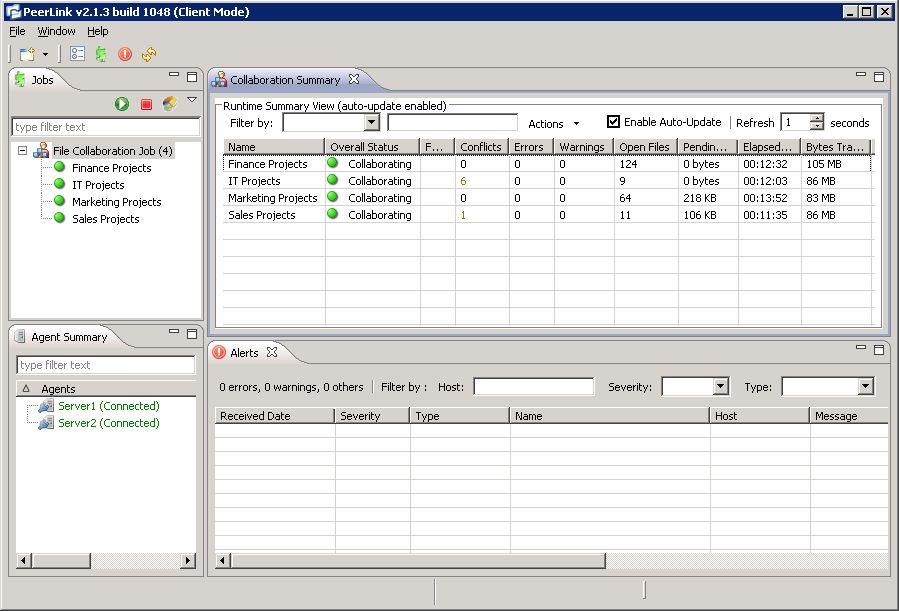Screen dimensions: 899x611
Task: Sort by Name column header
Action: click(273, 147)
